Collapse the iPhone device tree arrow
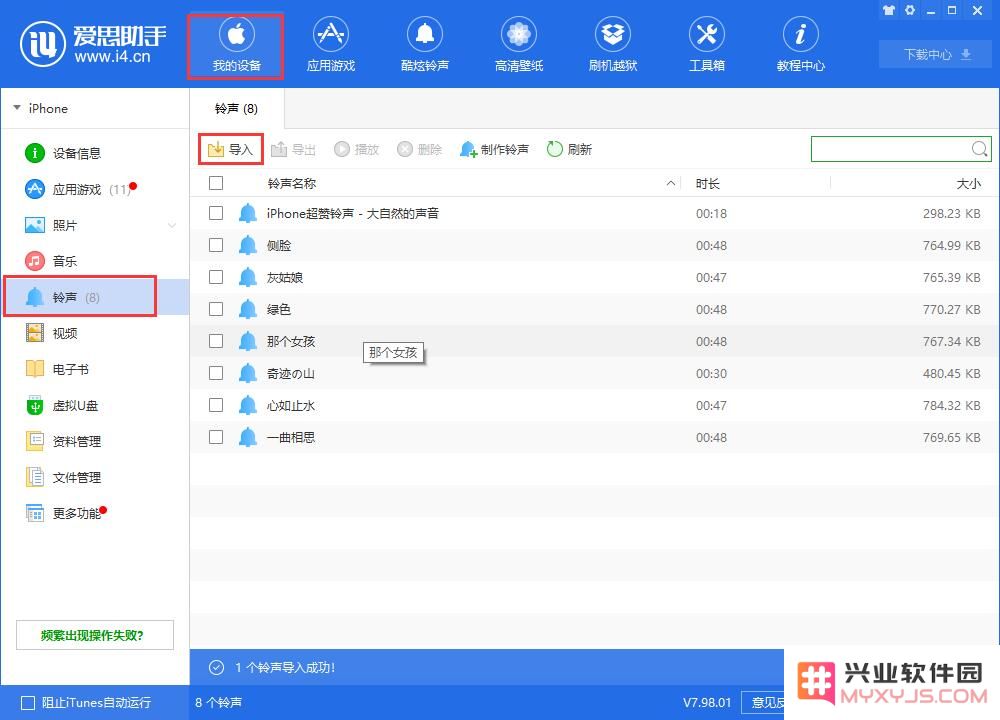 pyautogui.click(x=17, y=108)
